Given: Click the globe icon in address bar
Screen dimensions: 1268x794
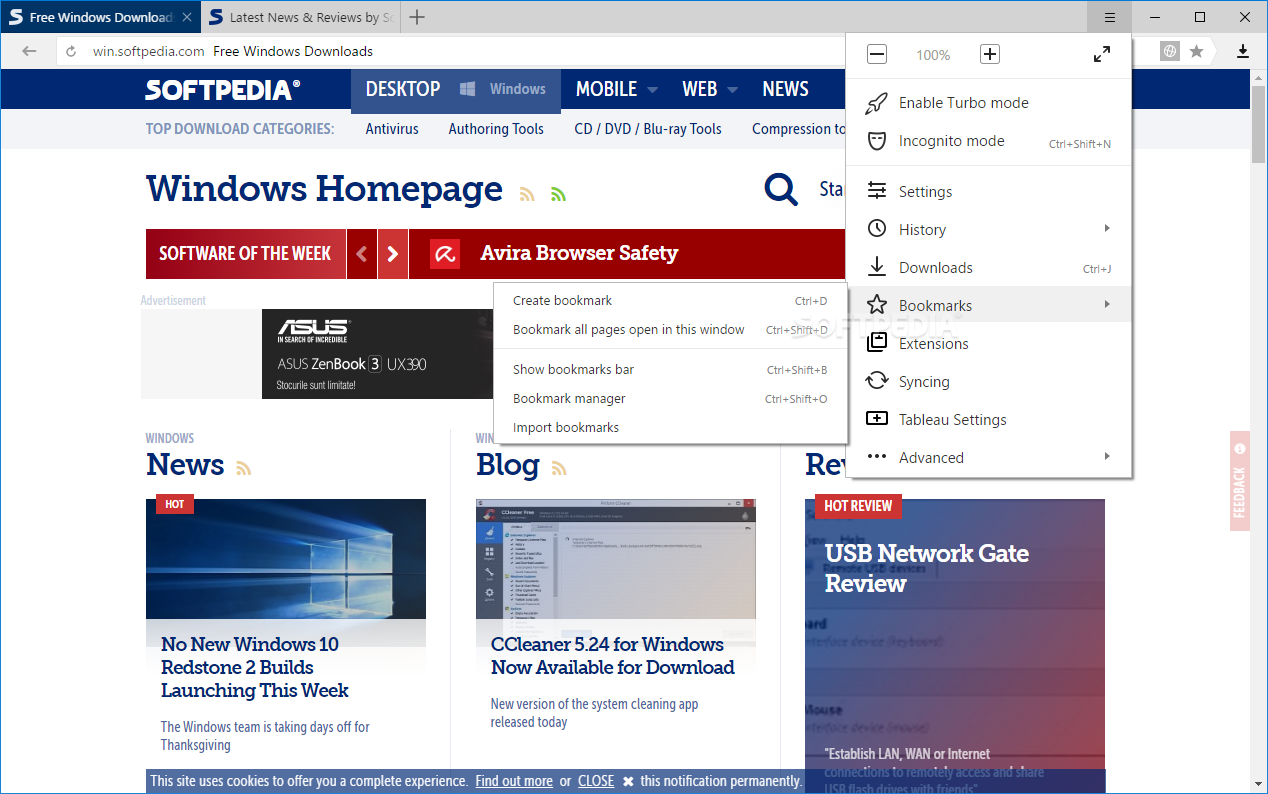Looking at the screenshot, I should [x=1169, y=51].
